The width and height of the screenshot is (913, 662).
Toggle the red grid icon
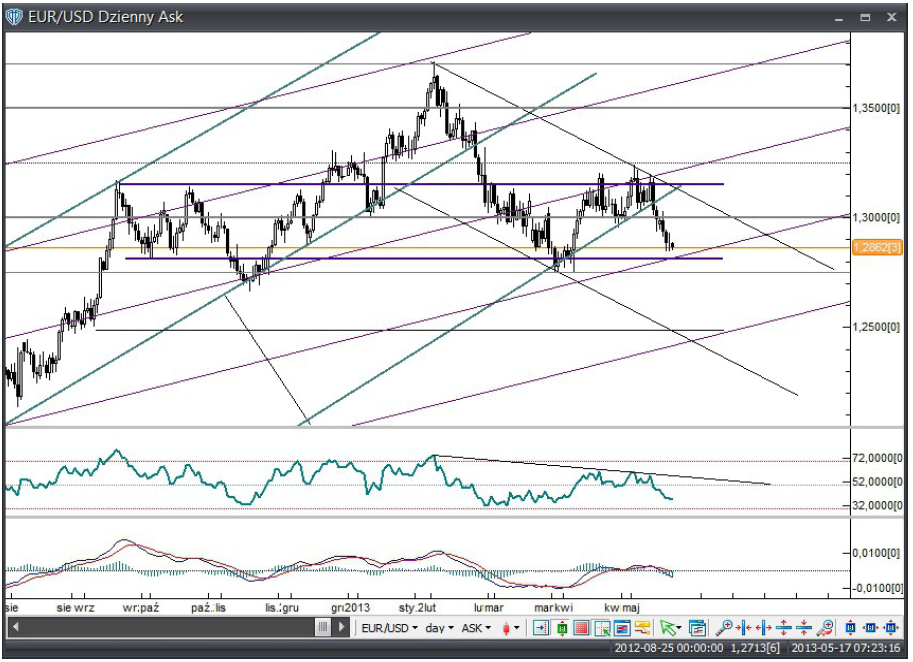581,628
